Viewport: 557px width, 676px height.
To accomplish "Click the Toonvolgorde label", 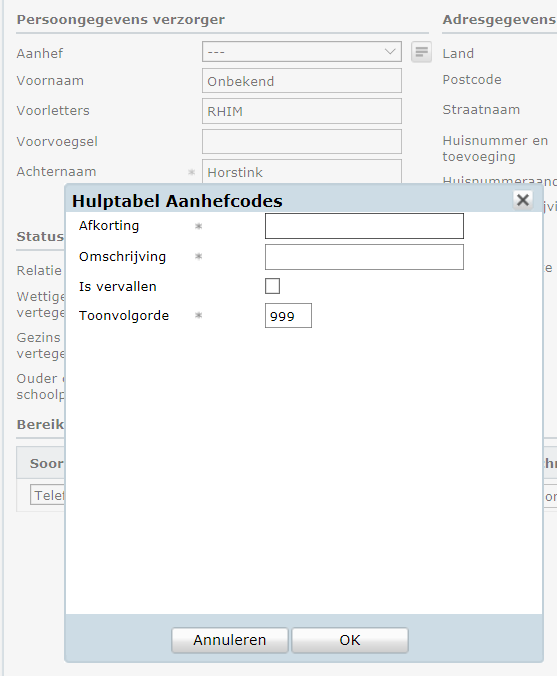I will 124,316.
